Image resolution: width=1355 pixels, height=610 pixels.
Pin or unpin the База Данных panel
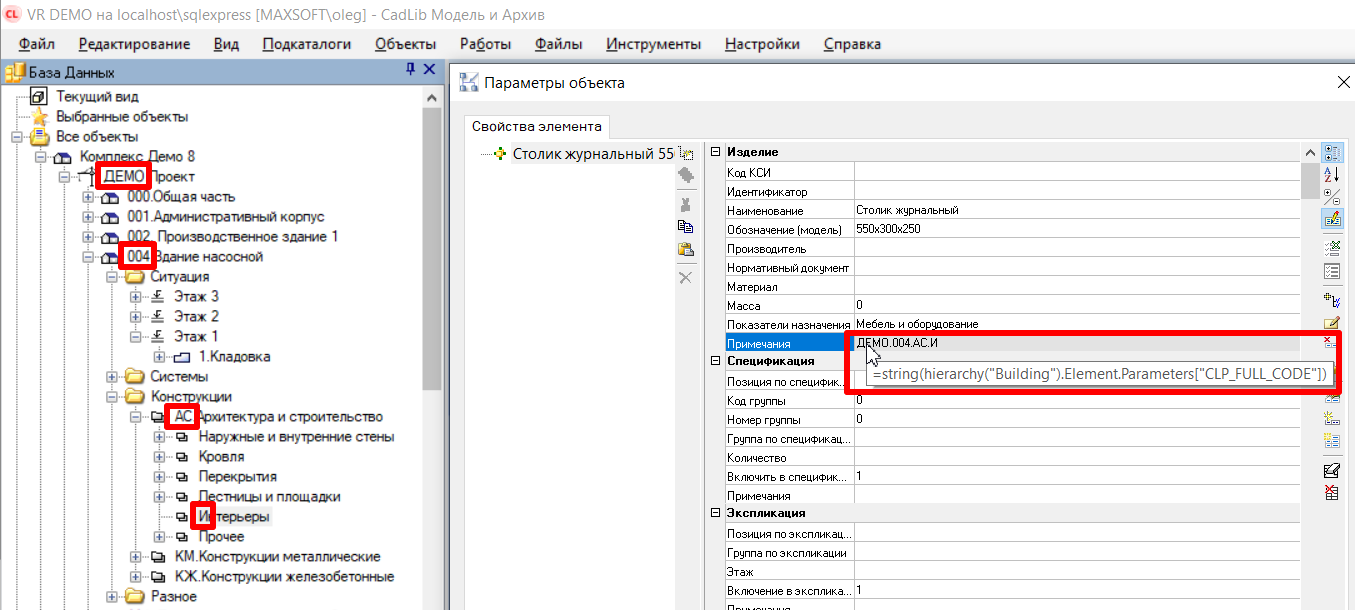pos(410,70)
